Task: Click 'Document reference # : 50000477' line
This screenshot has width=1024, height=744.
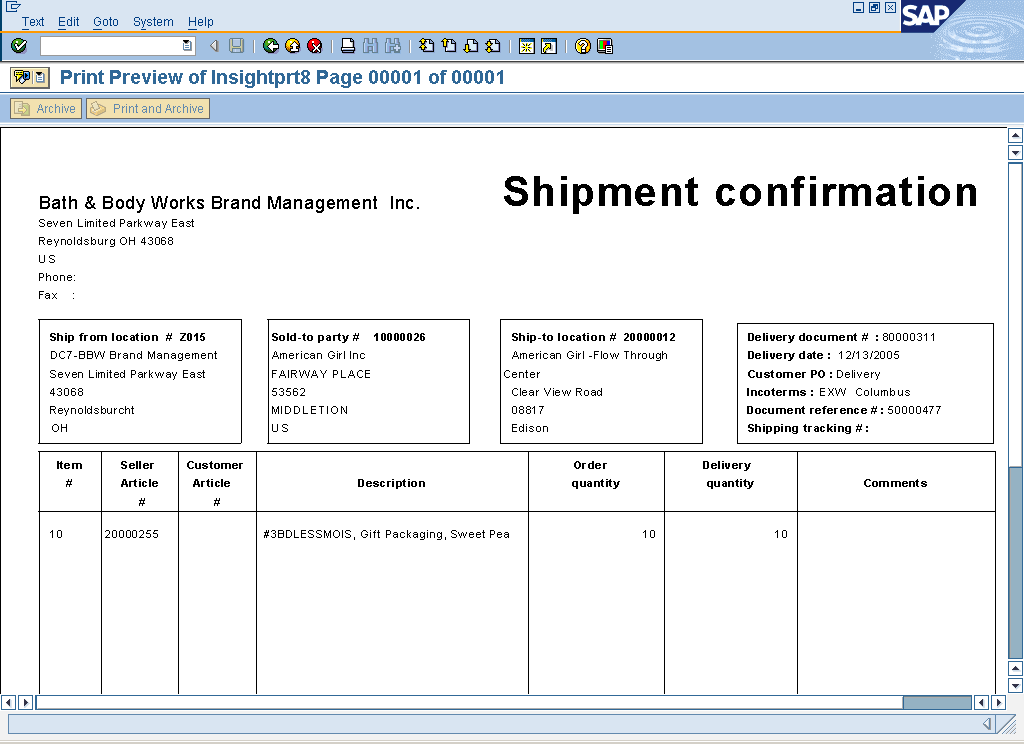Action: (844, 410)
